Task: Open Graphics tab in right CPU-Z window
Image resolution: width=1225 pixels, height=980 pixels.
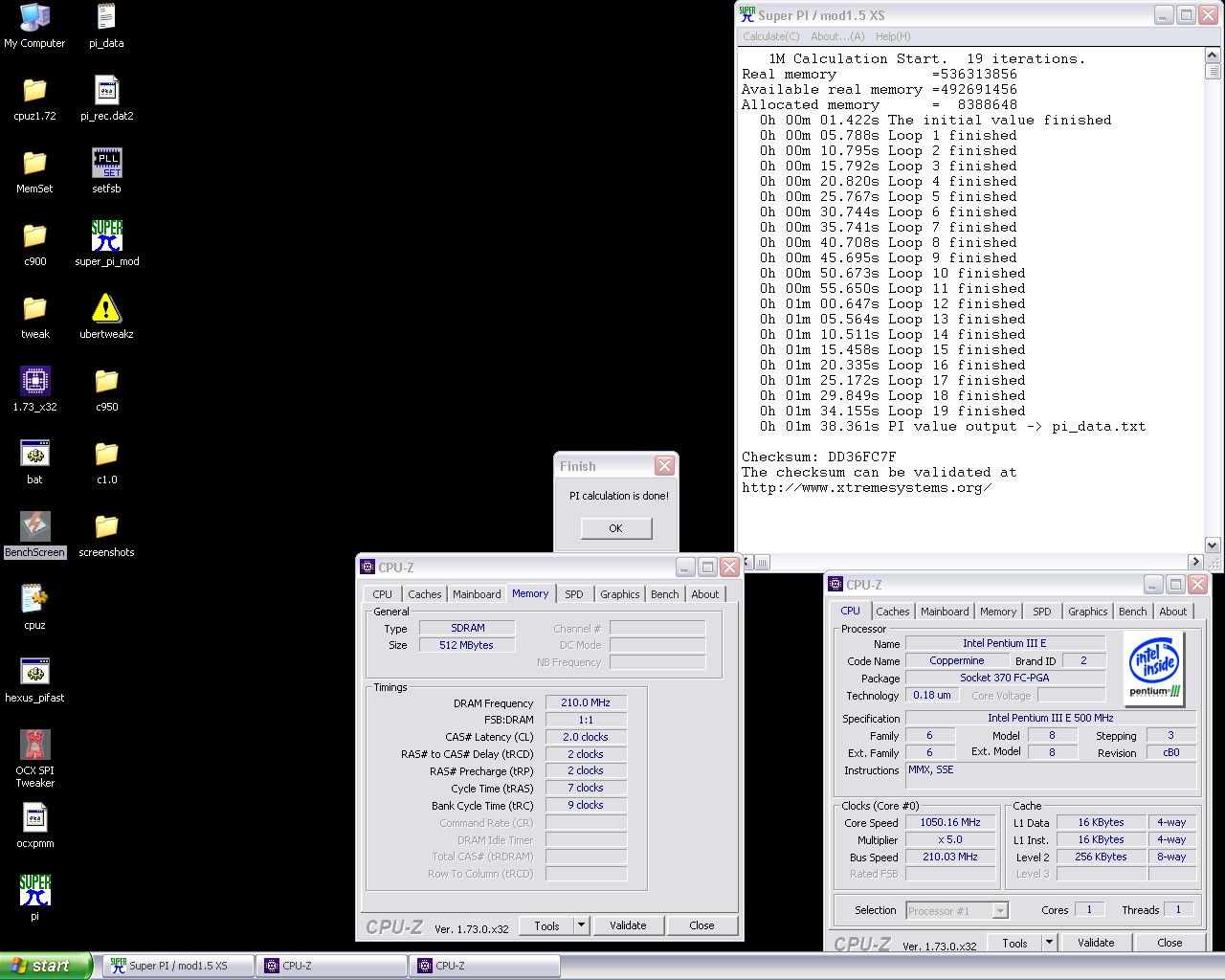Action: [1088, 612]
